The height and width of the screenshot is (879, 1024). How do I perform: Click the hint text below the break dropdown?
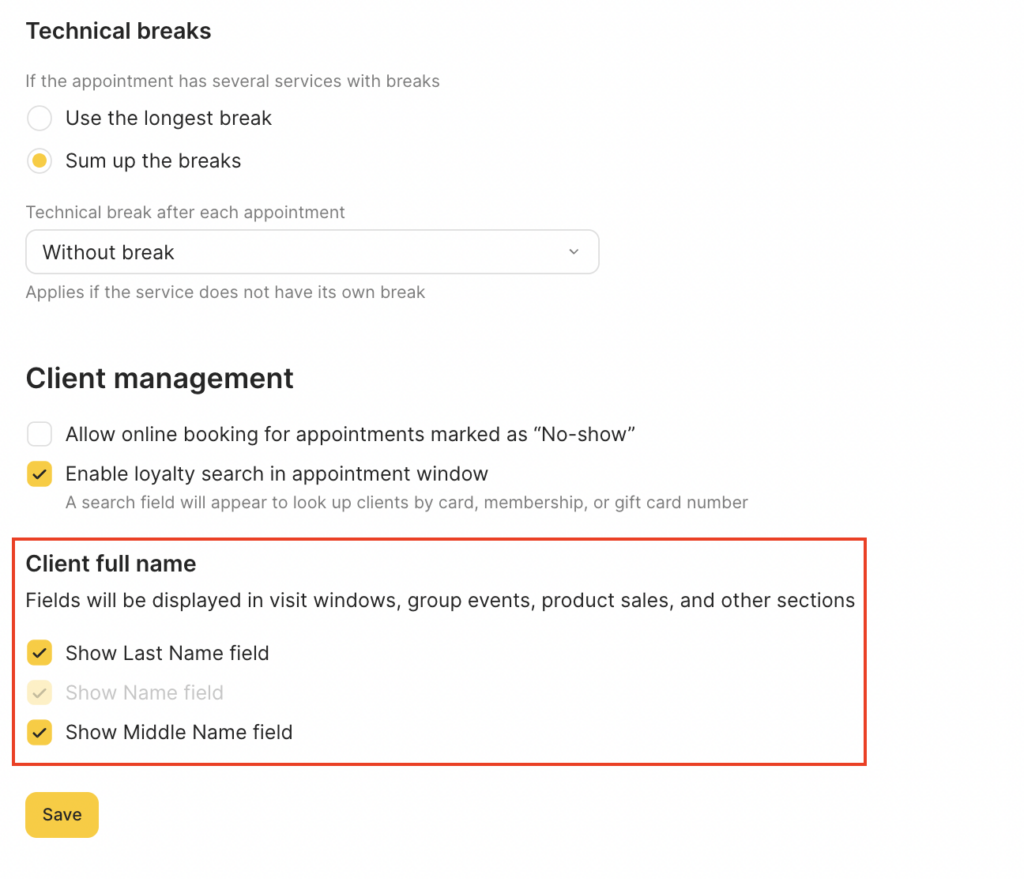click(x=225, y=293)
